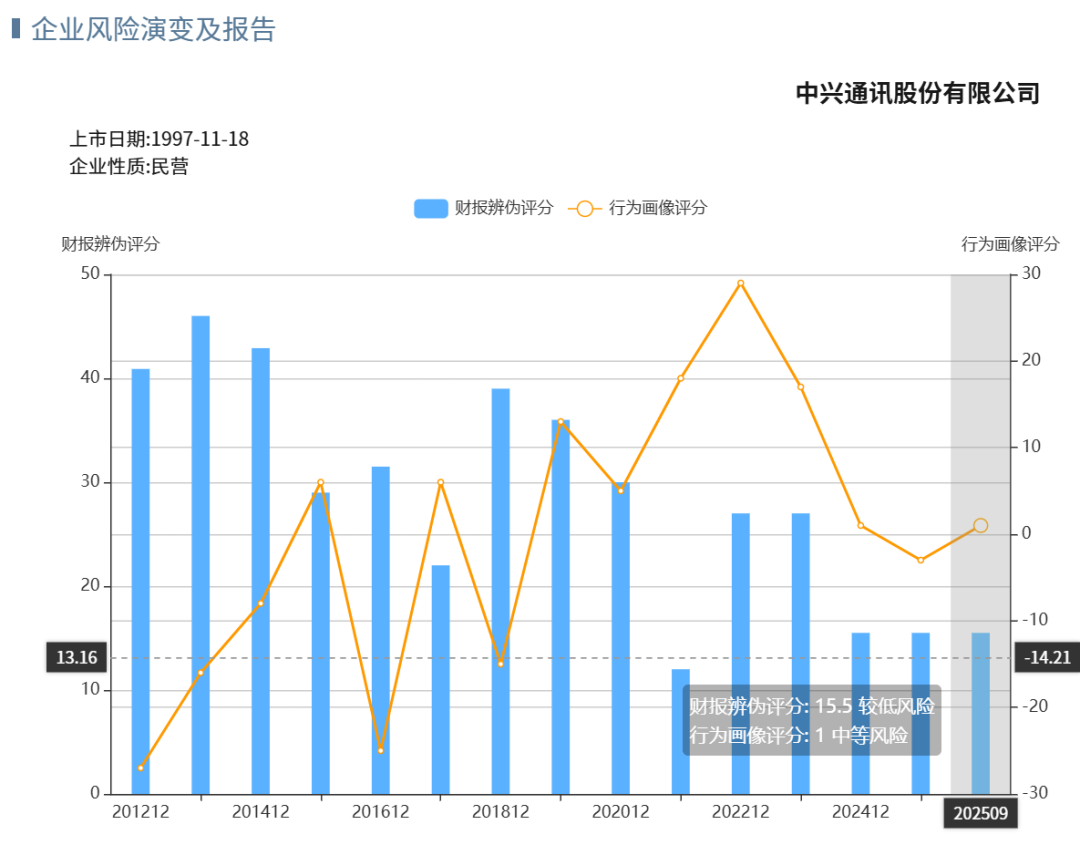Screen dimensions: 1080x845
Task: Select the highlighted blue bar for 202509
Action: [980, 713]
